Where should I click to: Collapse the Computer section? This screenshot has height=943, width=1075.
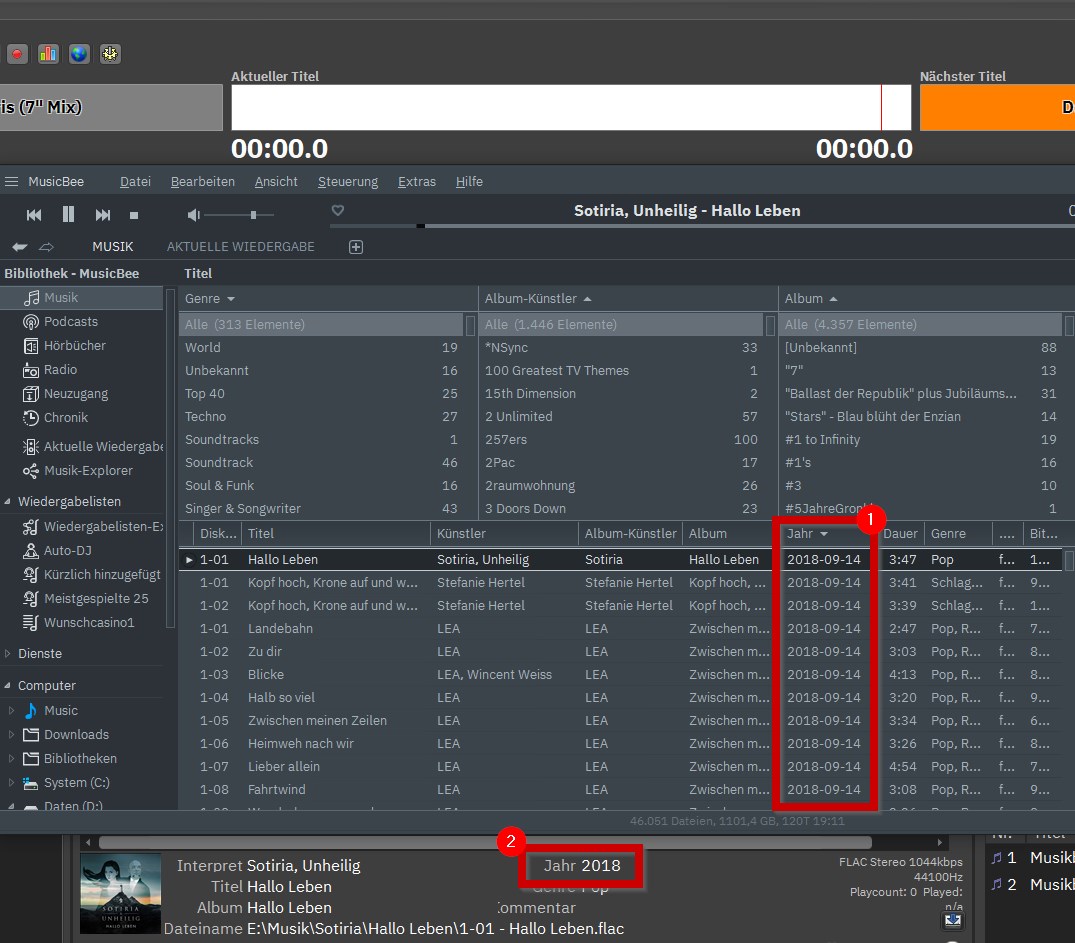[x=8, y=686]
